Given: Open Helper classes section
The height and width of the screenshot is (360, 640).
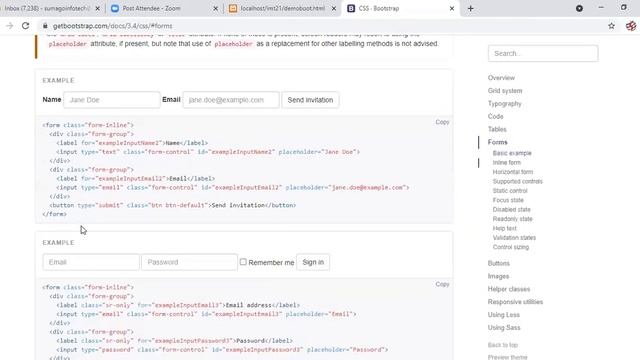Looking at the screenshot, I should pyautogui.click(x=509, y=289).
